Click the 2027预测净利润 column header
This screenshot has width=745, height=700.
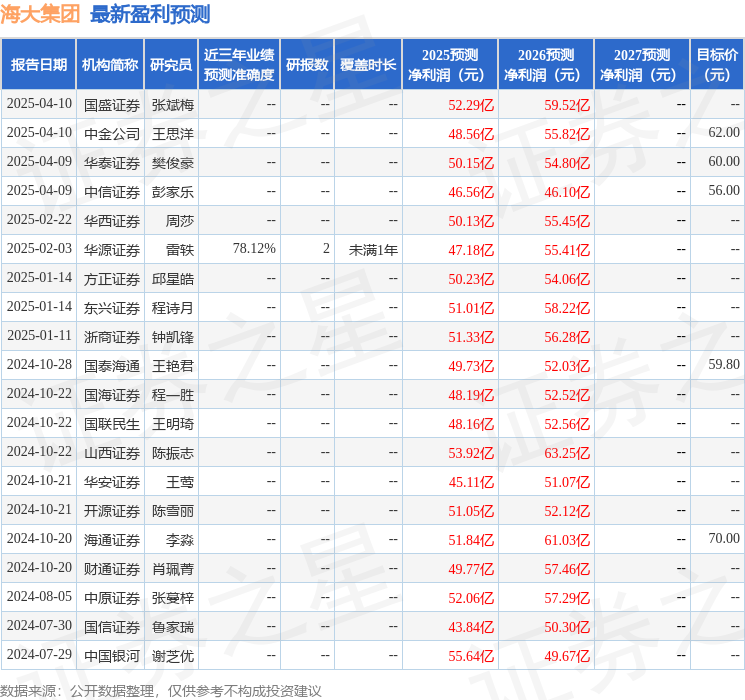641,65
